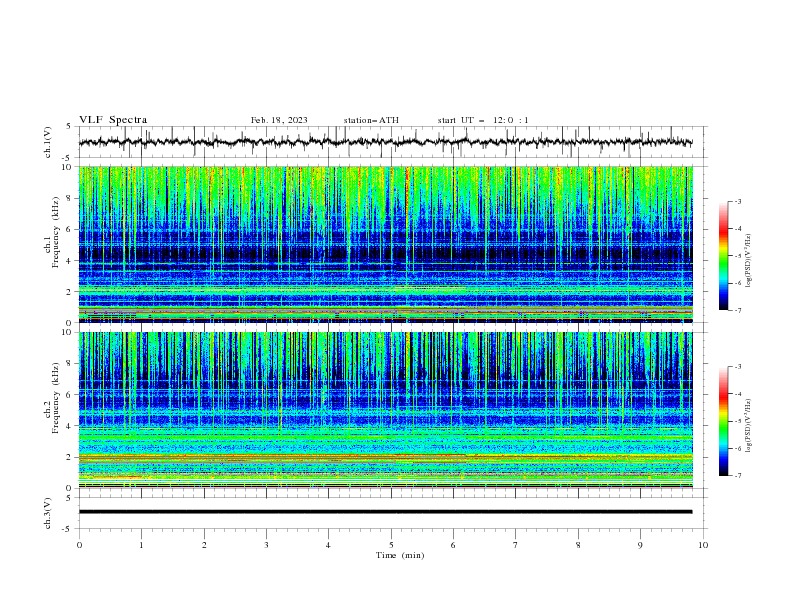The height and width of the screenshot is (612, 792).
Task: Click the "ch.1(V)" waveform axis label
Action: 48,142
